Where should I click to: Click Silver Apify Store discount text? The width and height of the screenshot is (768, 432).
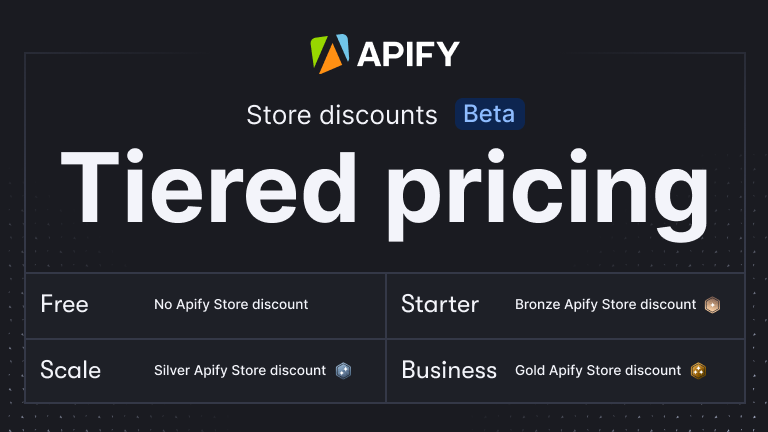[x=240, y=370]
